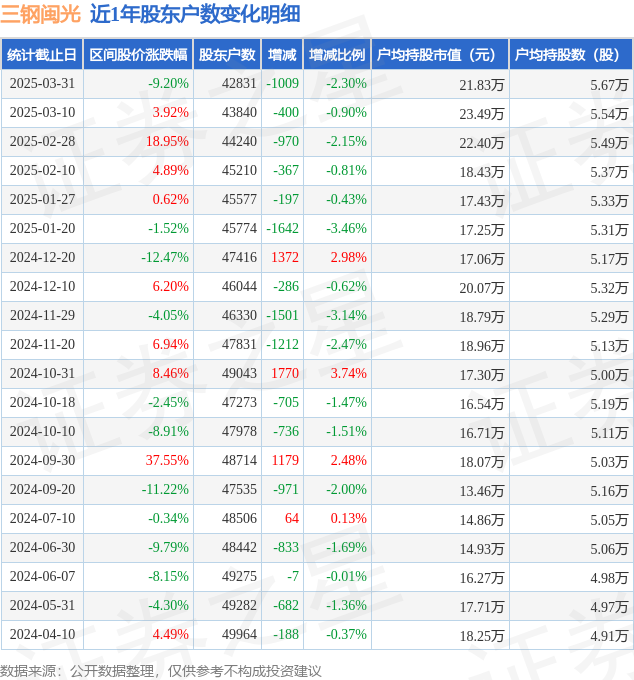Screen dimensions: 634x680
Task: Select the 增减 column header
Action: coord(282,55)
